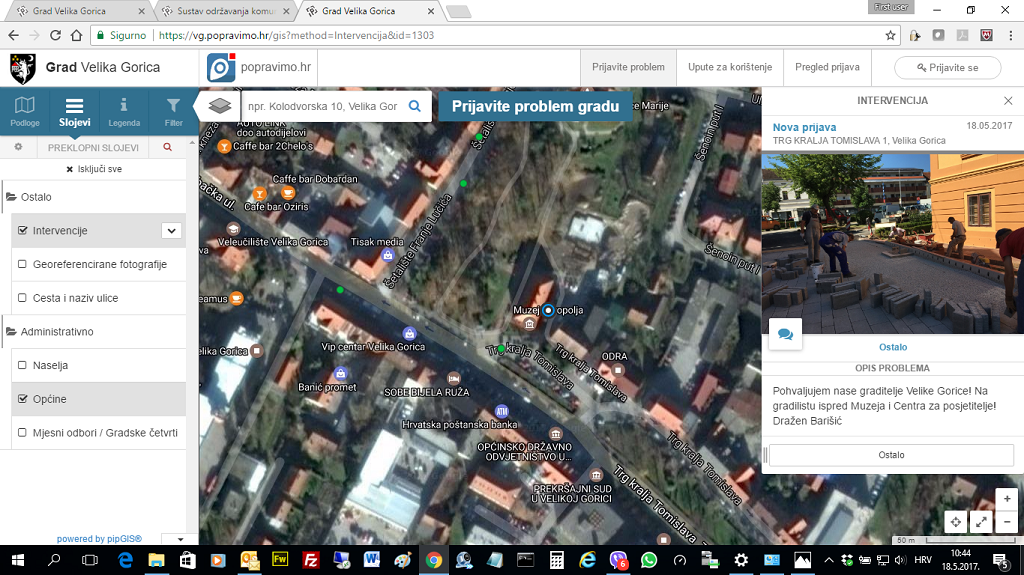Uncheck the Intervencije layer
The width and height of the screenshot is (1024, 575).
[23, 230]
